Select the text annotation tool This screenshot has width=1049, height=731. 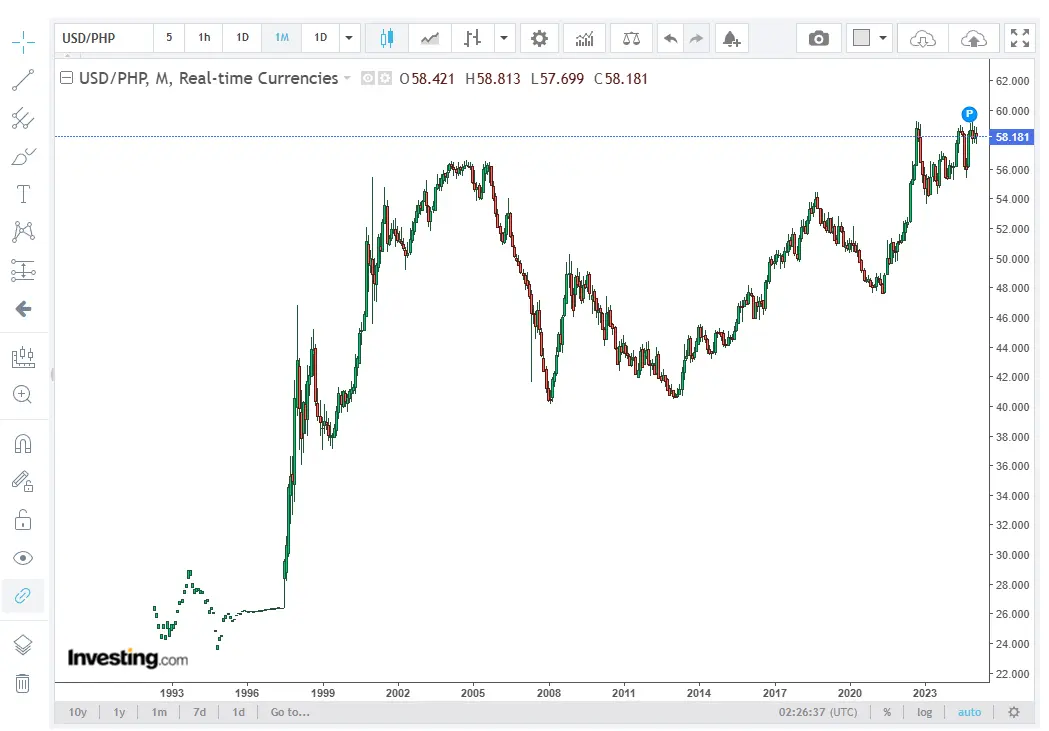[x=23, y=195]
